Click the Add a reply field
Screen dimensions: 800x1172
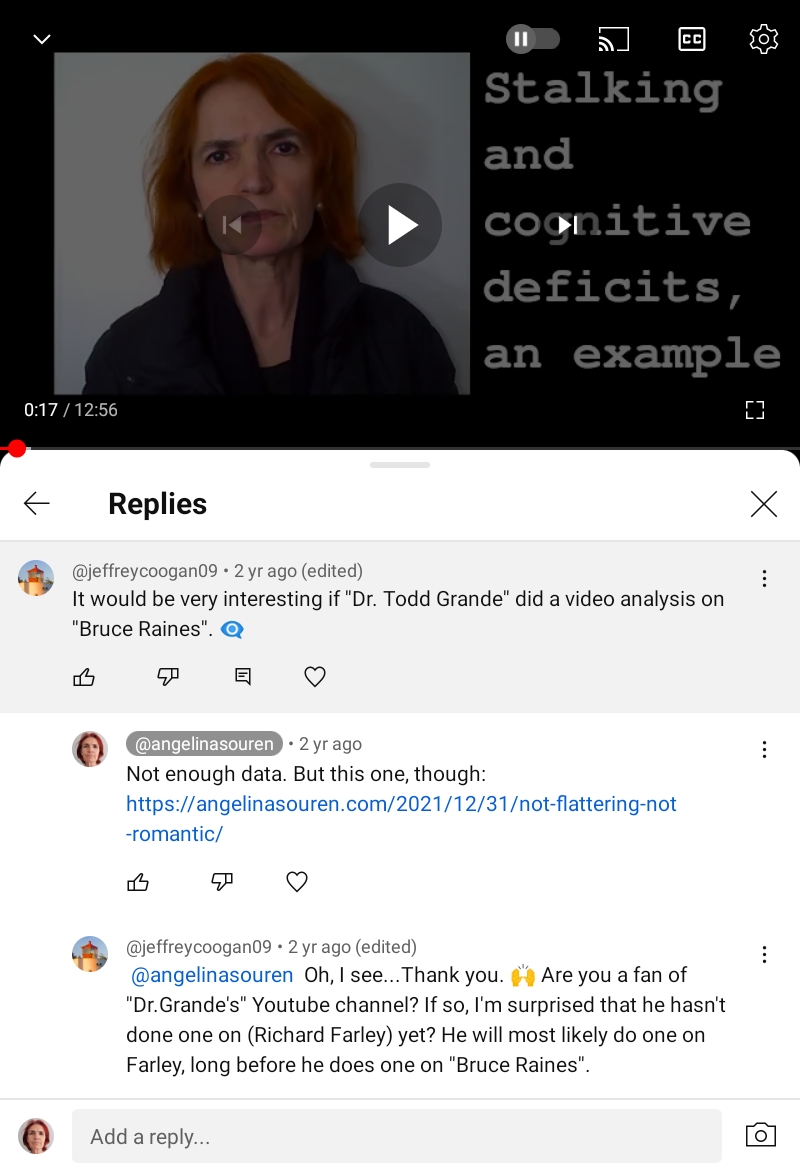pyautogui.click(x=397, y=1136)
